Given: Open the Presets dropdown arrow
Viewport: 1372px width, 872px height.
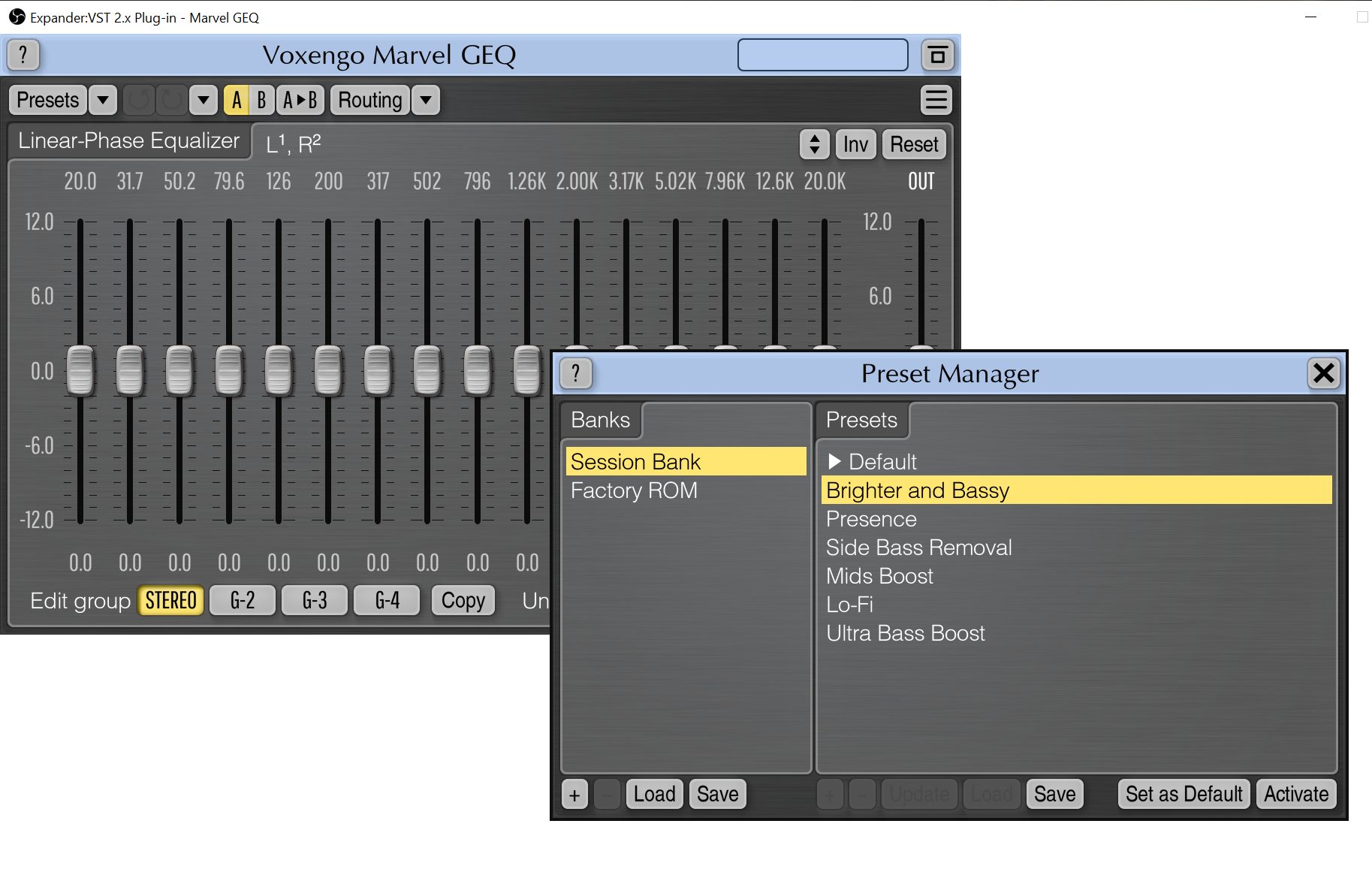Looking at the screenshot, I should click(x=103, y=100).
